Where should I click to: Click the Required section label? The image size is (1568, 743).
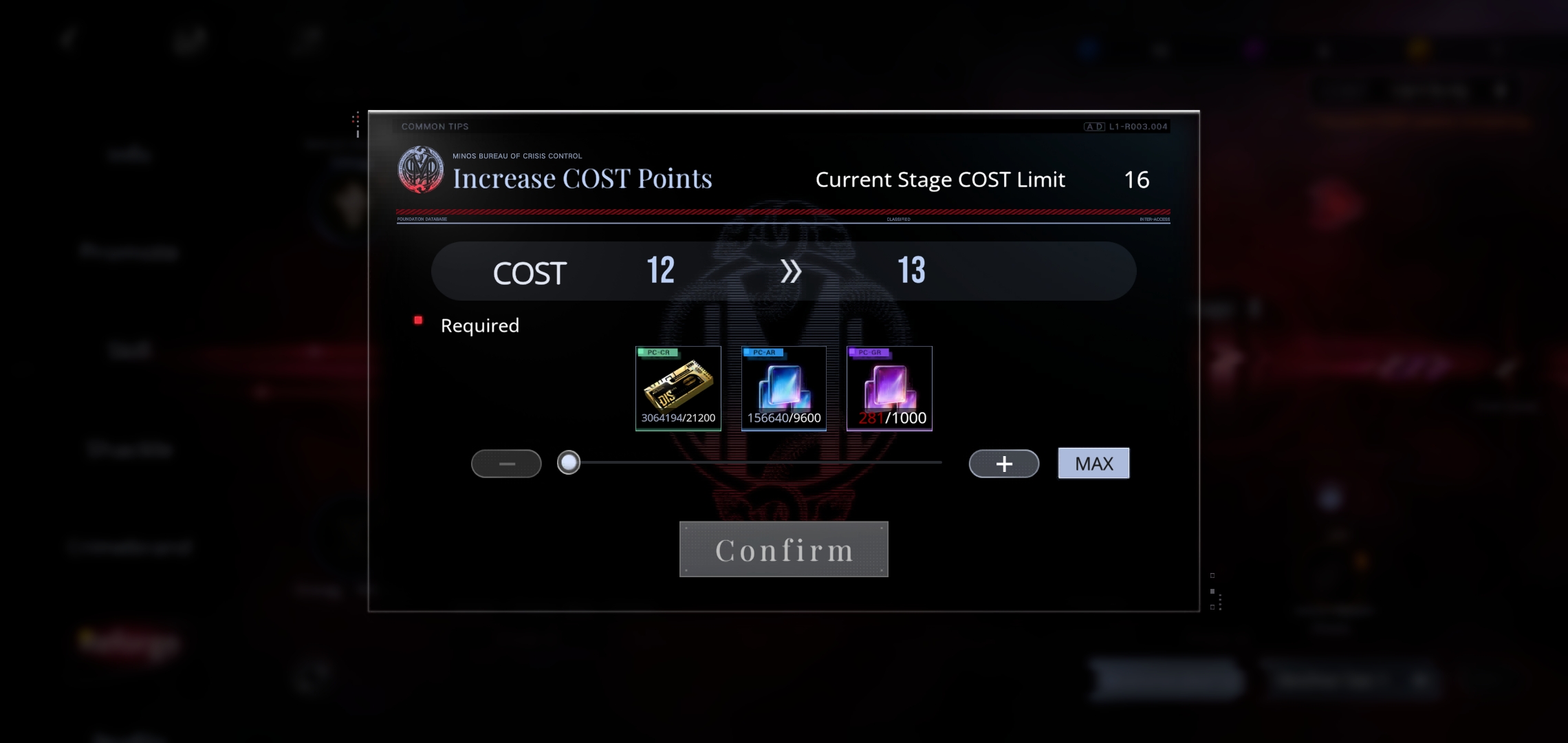480,325
